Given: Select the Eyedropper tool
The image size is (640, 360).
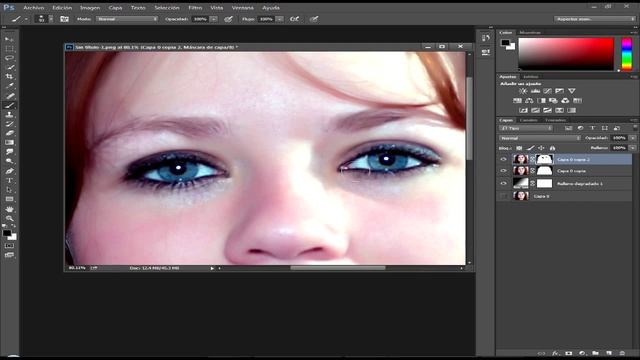Looking at the screenshot, I should [x=9, y=86].
